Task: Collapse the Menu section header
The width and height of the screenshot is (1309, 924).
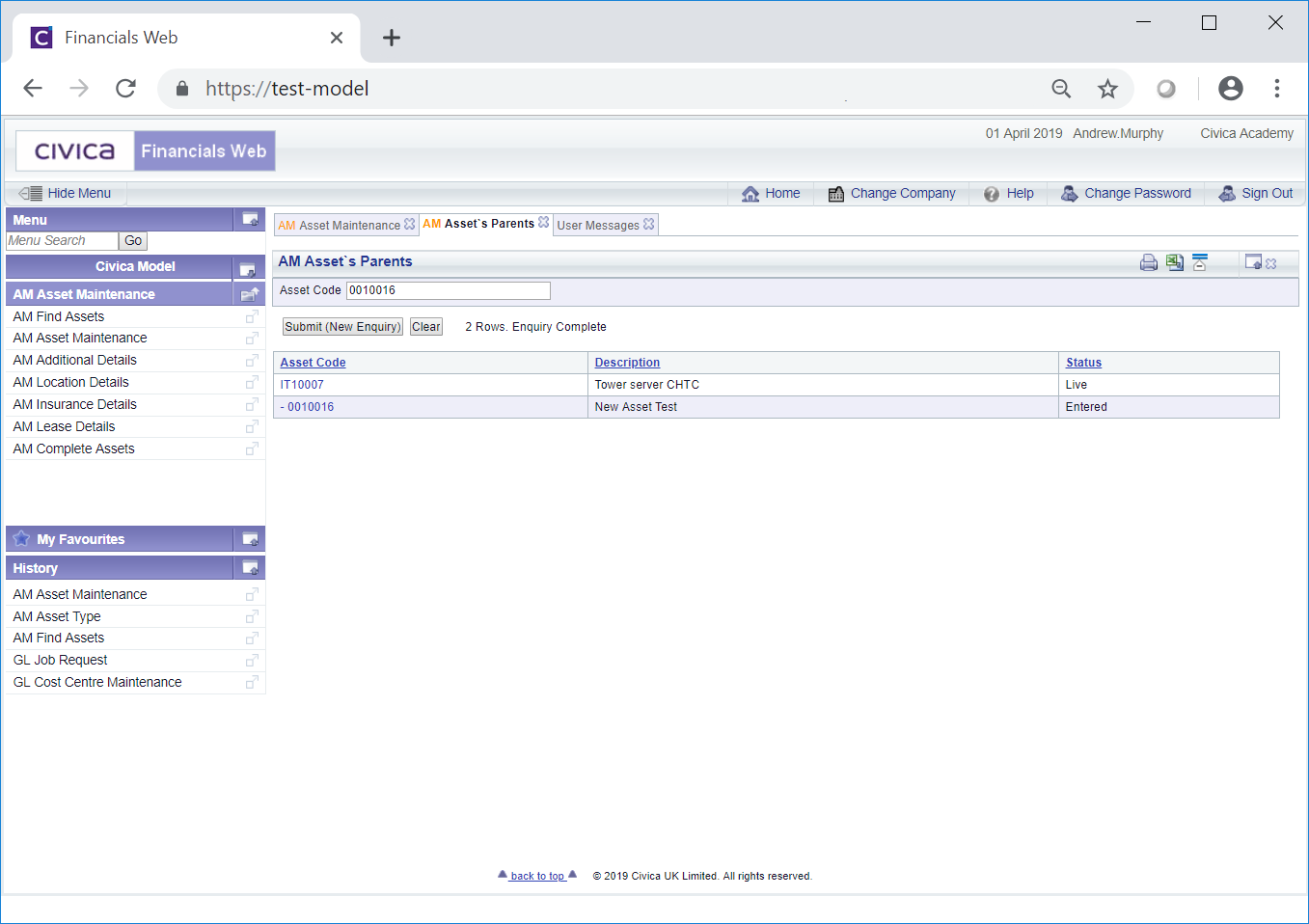Action: tap(120, 220)
